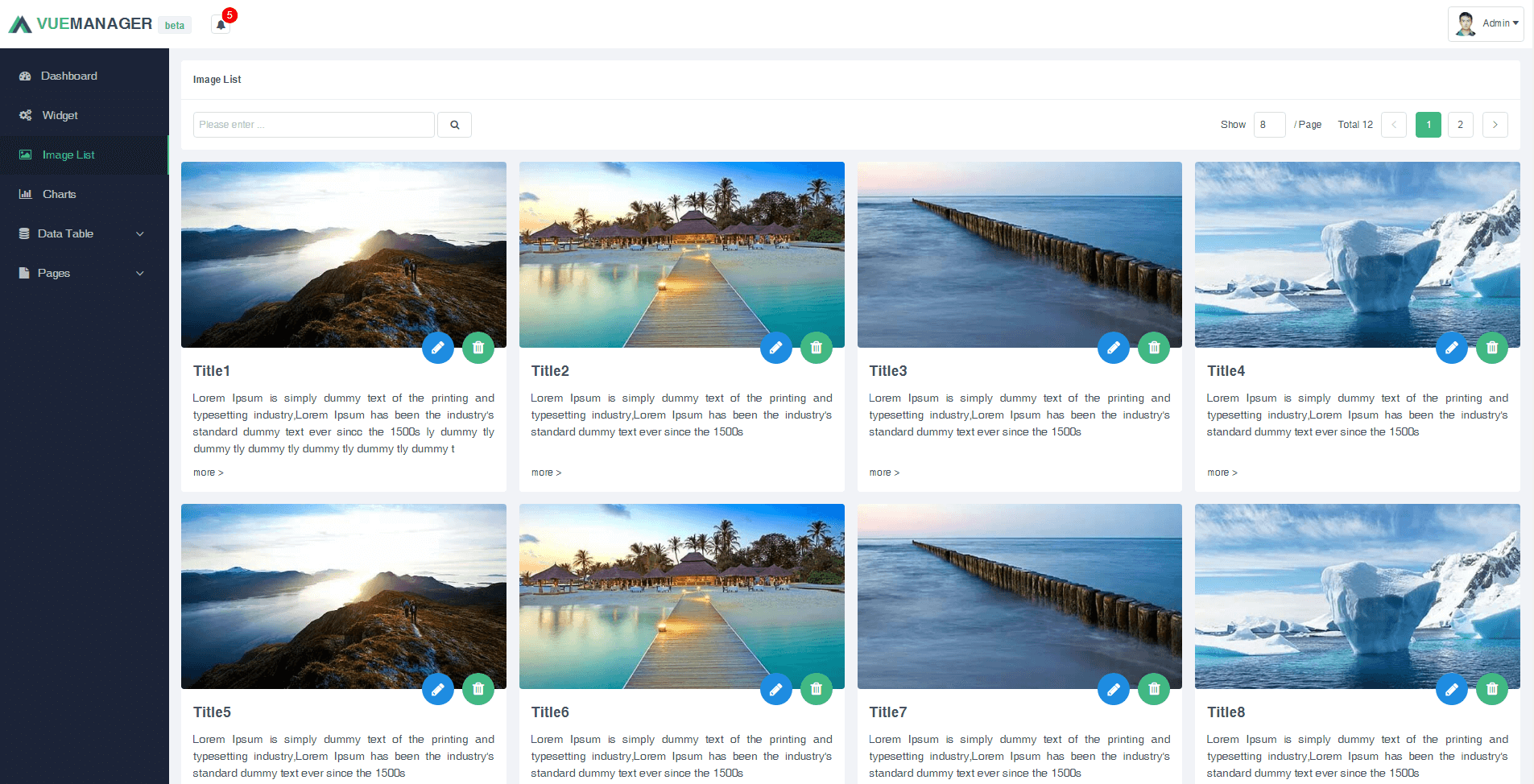Open the Pages menu item
This screenshot has width=1534, height=784.
(x=85, y=273)
